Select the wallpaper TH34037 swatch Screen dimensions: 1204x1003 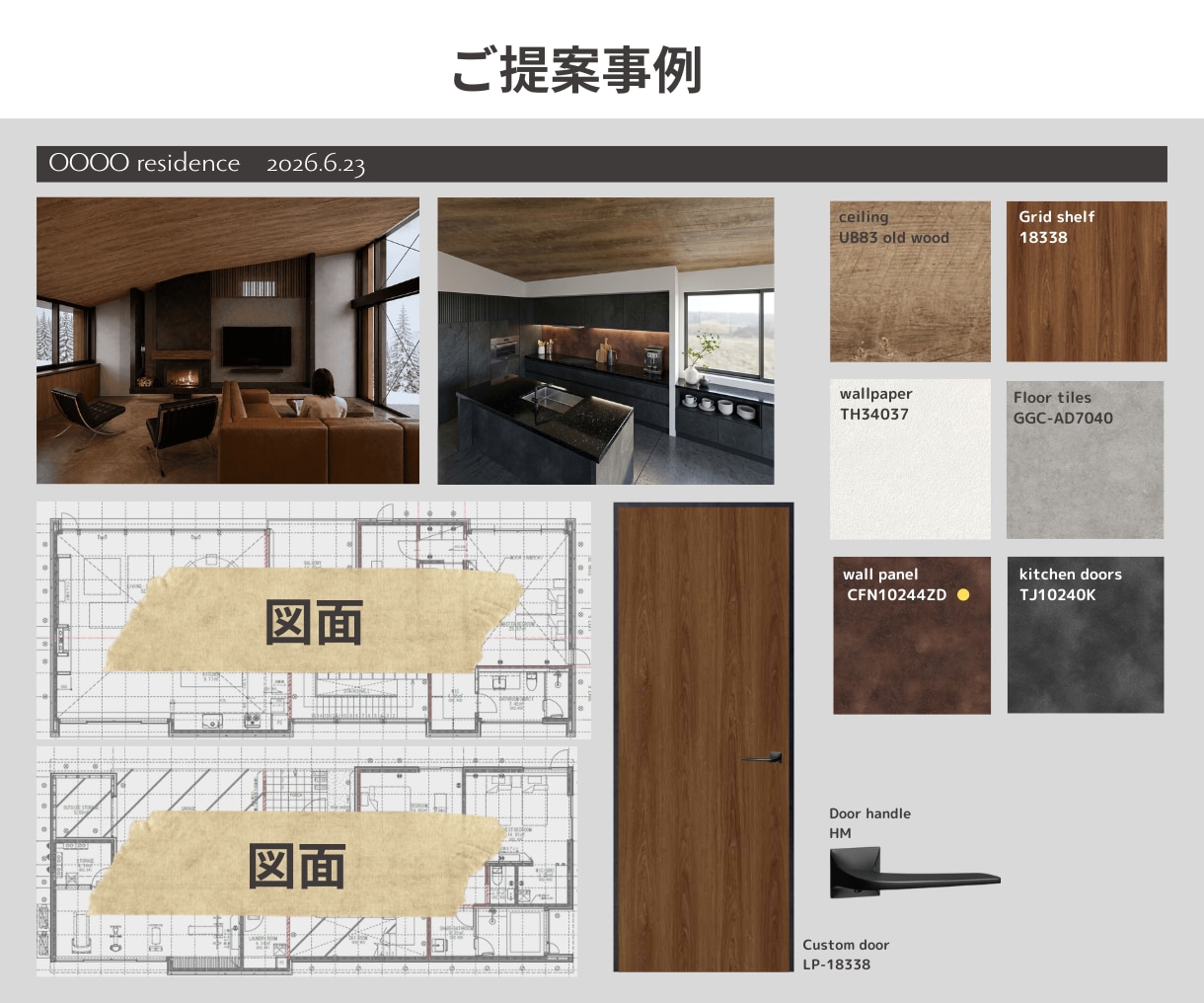(910, 459)
